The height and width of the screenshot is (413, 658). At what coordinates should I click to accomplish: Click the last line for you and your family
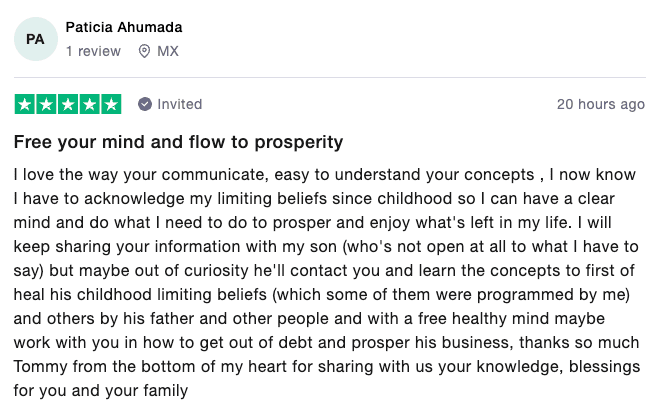[x=101, y=391]
